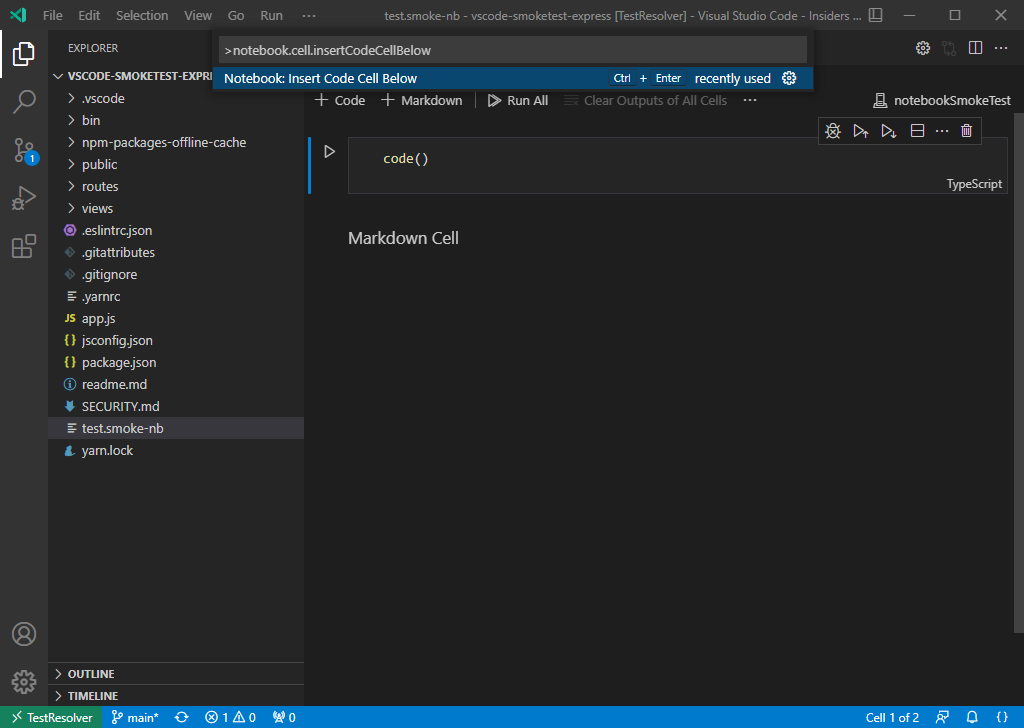This screenshot has width=1024, height=728.
Task: Select the notebookSmokeTest kernel picker
Action: tap(942, 101)
